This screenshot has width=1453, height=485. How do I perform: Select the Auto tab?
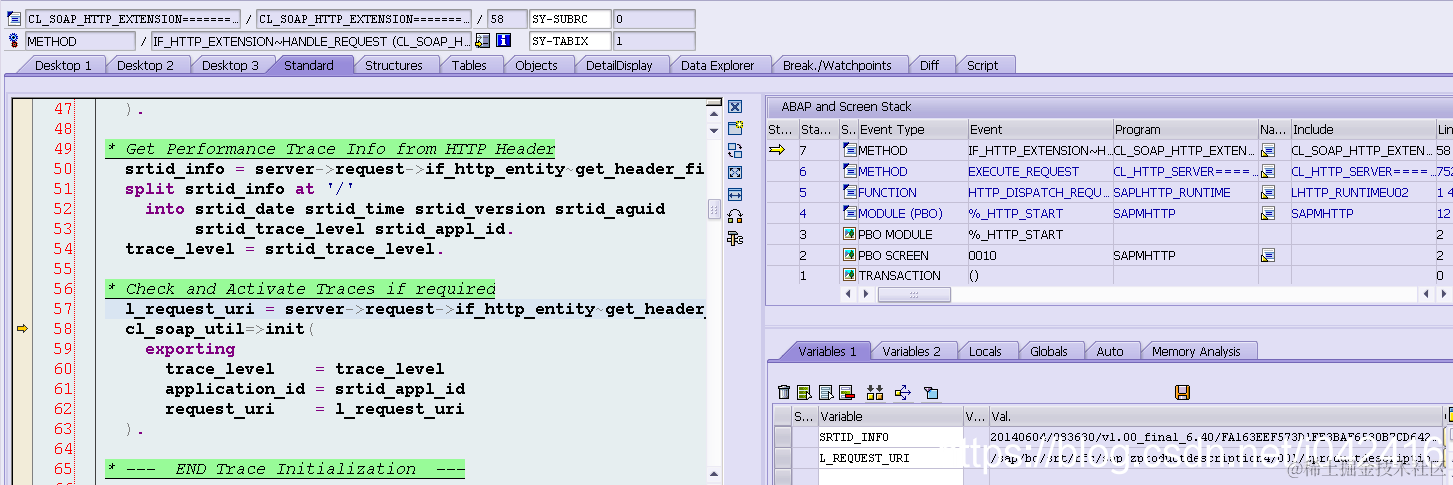[1110, 351]
